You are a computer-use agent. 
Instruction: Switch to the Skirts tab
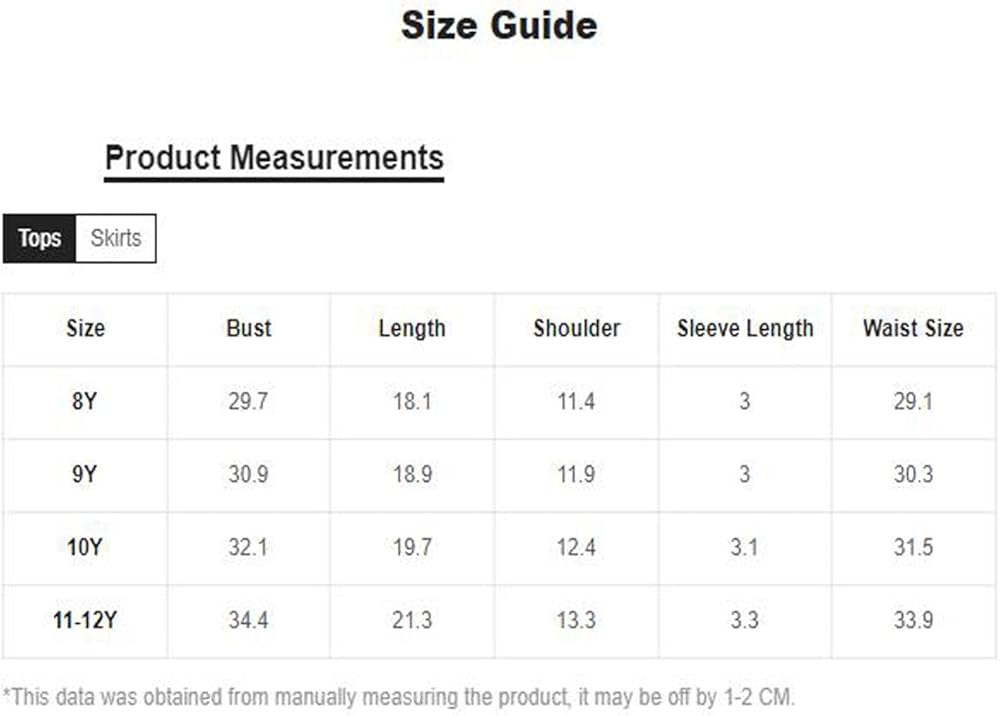[116, 238]
